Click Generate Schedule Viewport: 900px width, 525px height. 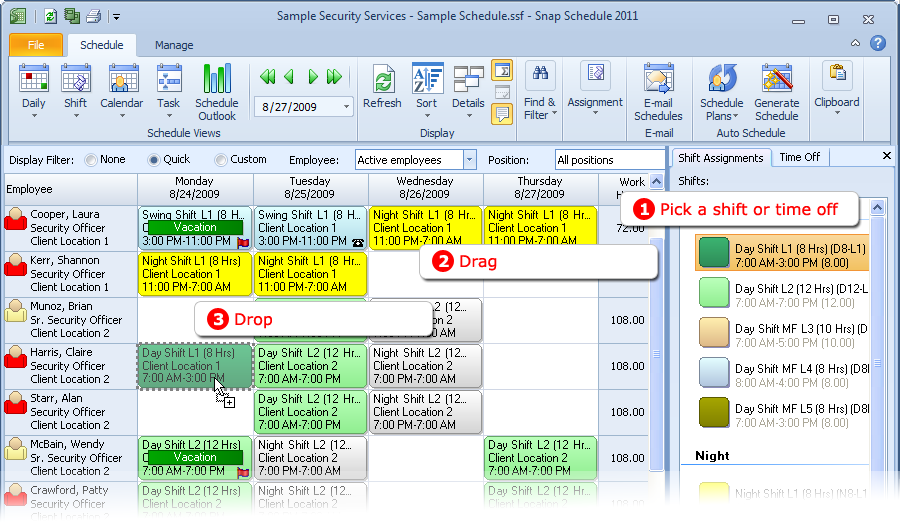pyautogui.click(x=777, y=92)
